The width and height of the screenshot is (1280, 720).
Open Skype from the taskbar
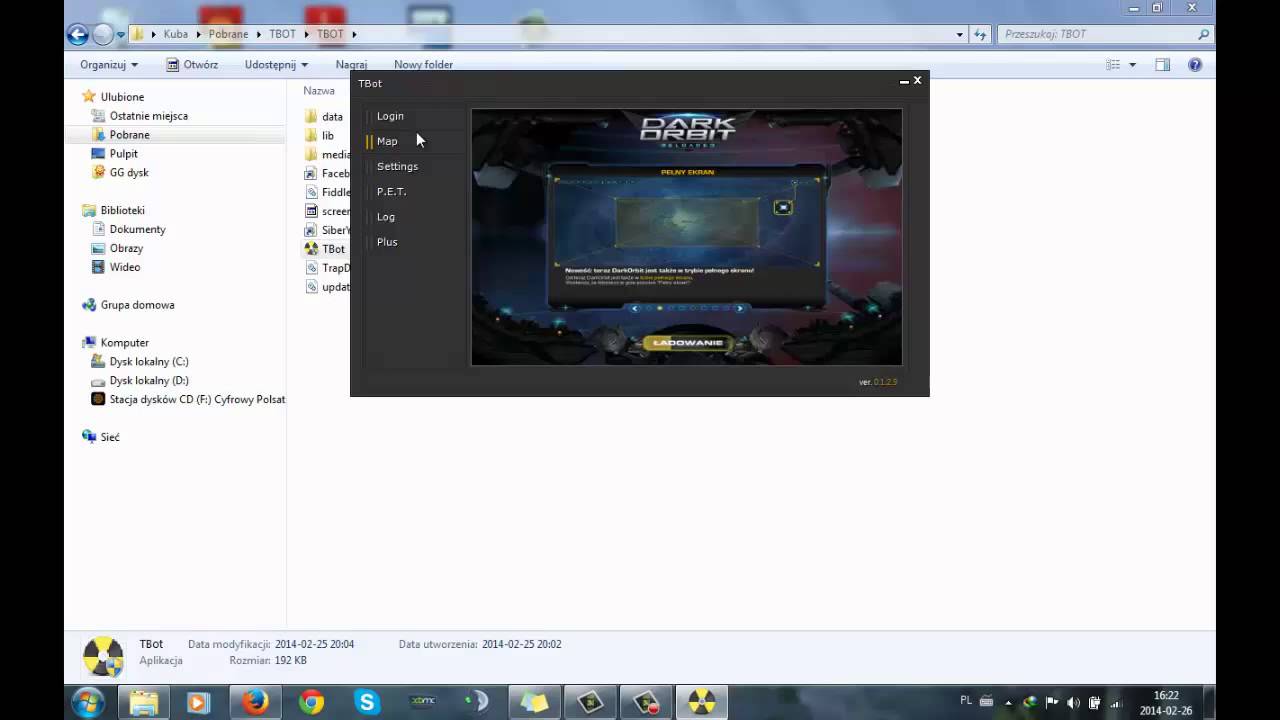367,703
